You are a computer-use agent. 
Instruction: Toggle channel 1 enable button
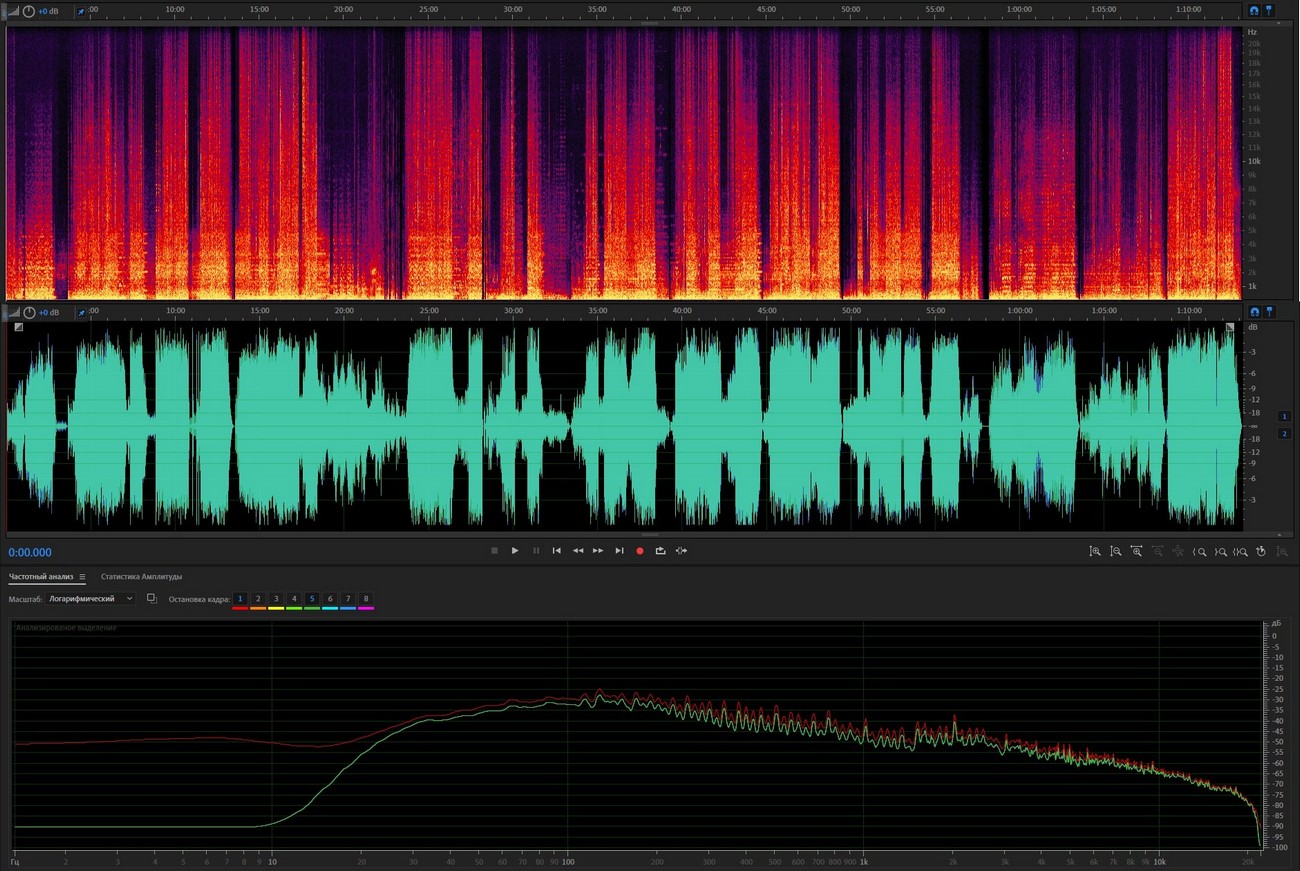(x=1285, y=416)
